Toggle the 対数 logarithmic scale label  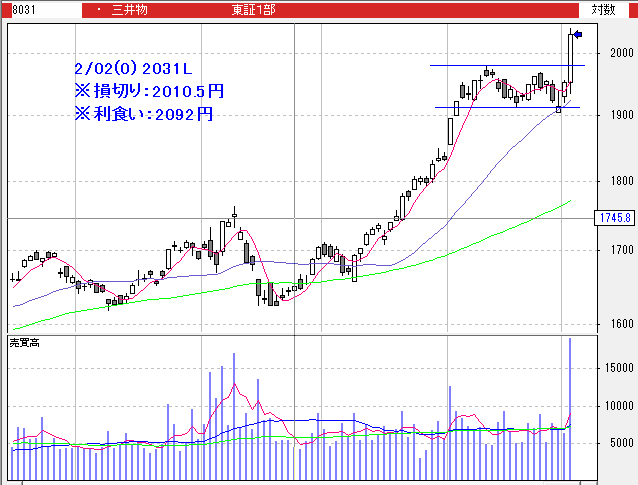[603, 9]
